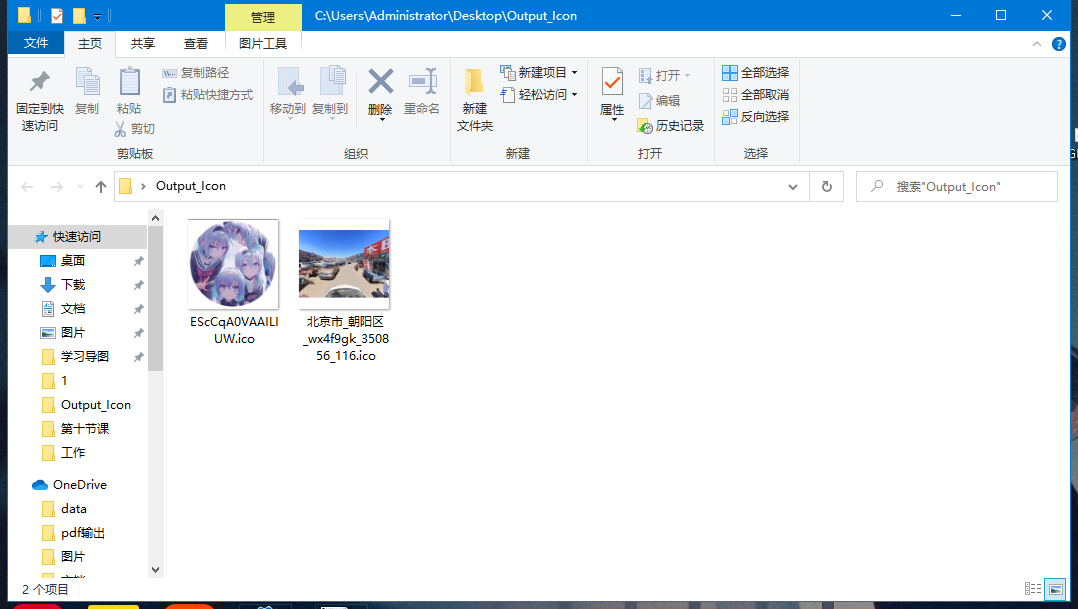Click the 打开 open command

pos(664,76)
